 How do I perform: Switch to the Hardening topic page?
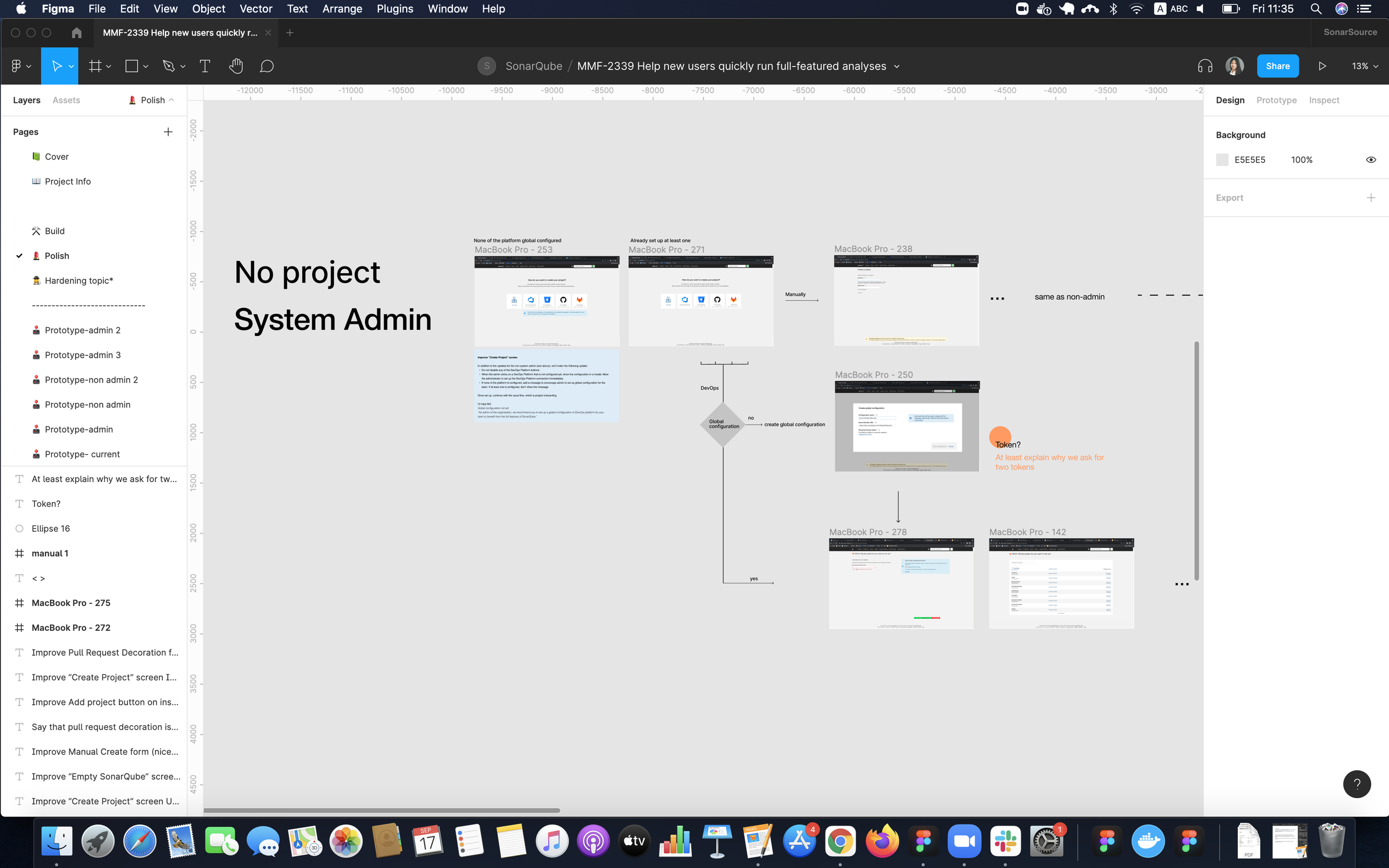(79, 280)
